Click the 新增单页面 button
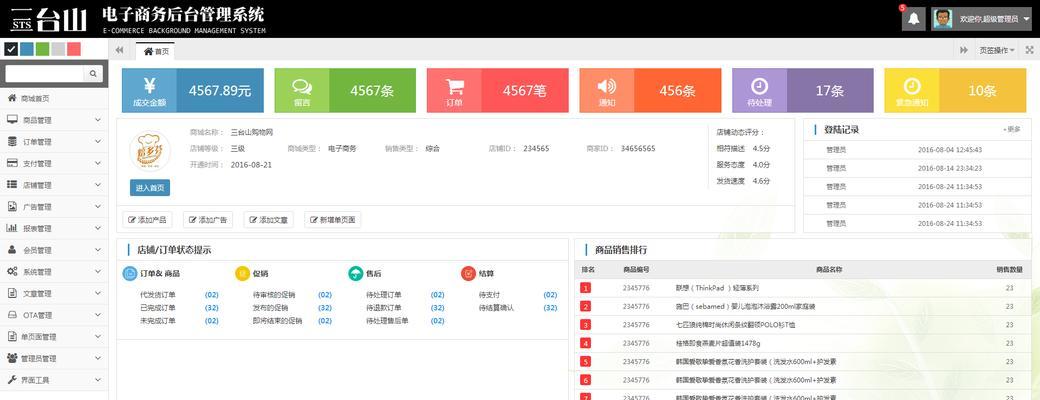Image resolution: width=1040 pixels, height=400 pixels. (x=333, y=220)
